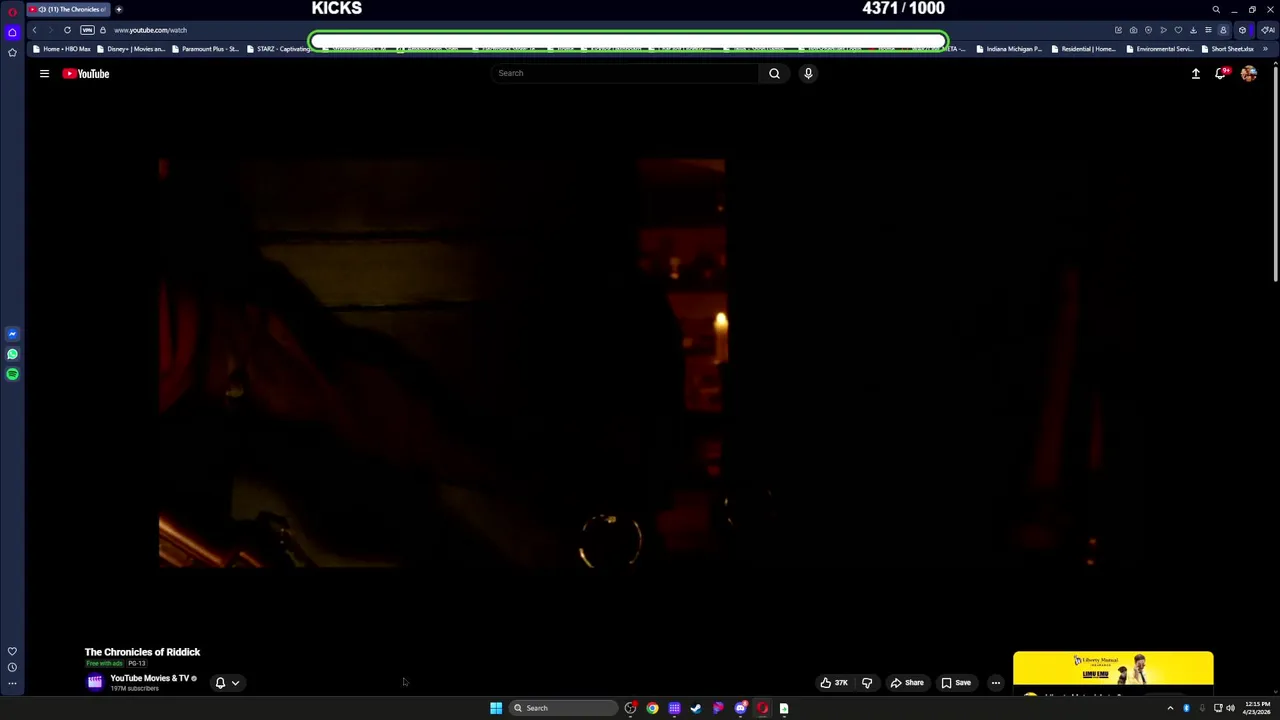Open Disney+ Movies bookmark

coord(130,49)
